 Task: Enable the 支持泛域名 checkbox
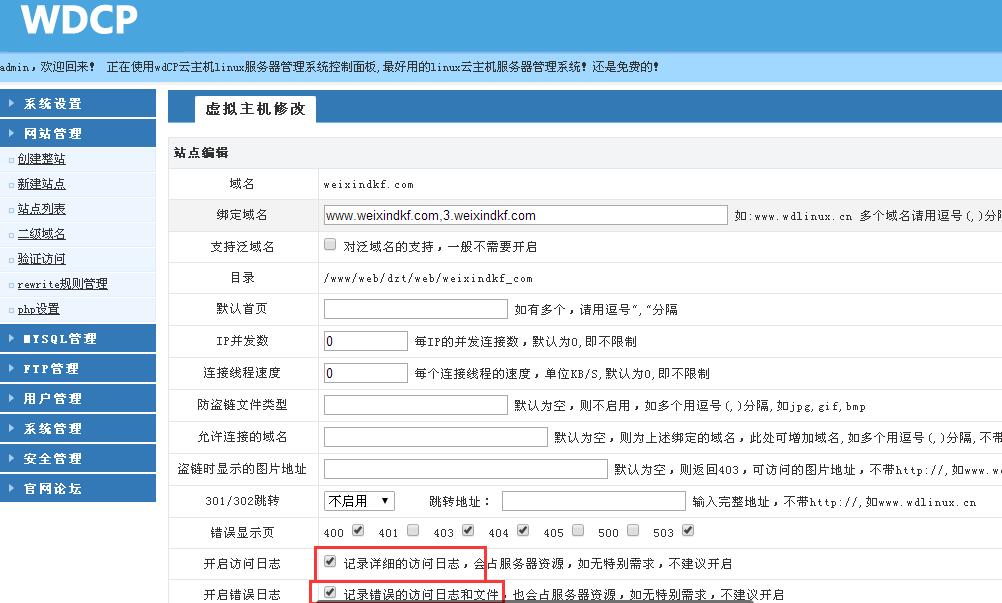point(330,245)
